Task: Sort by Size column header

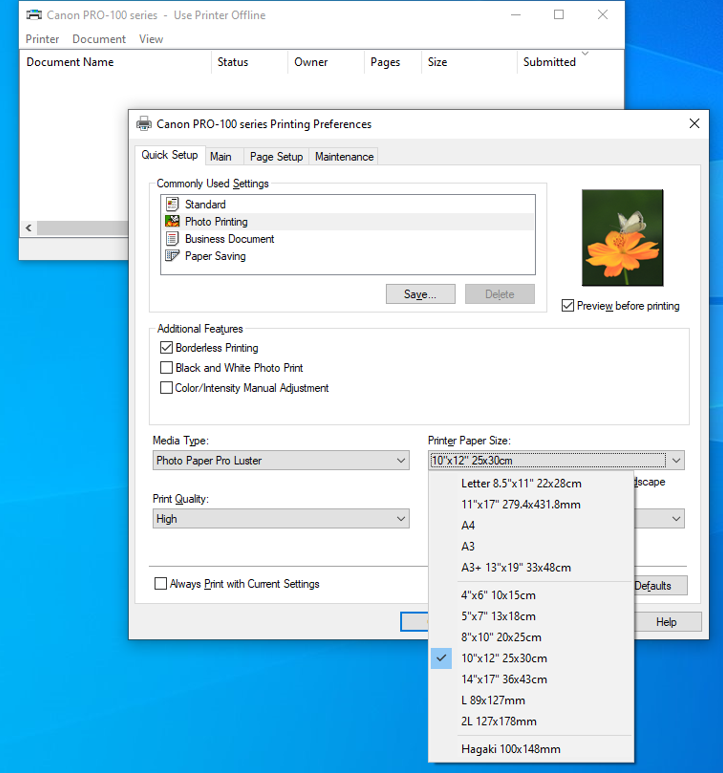Action: pyautogui.click(x=469, y=62)
